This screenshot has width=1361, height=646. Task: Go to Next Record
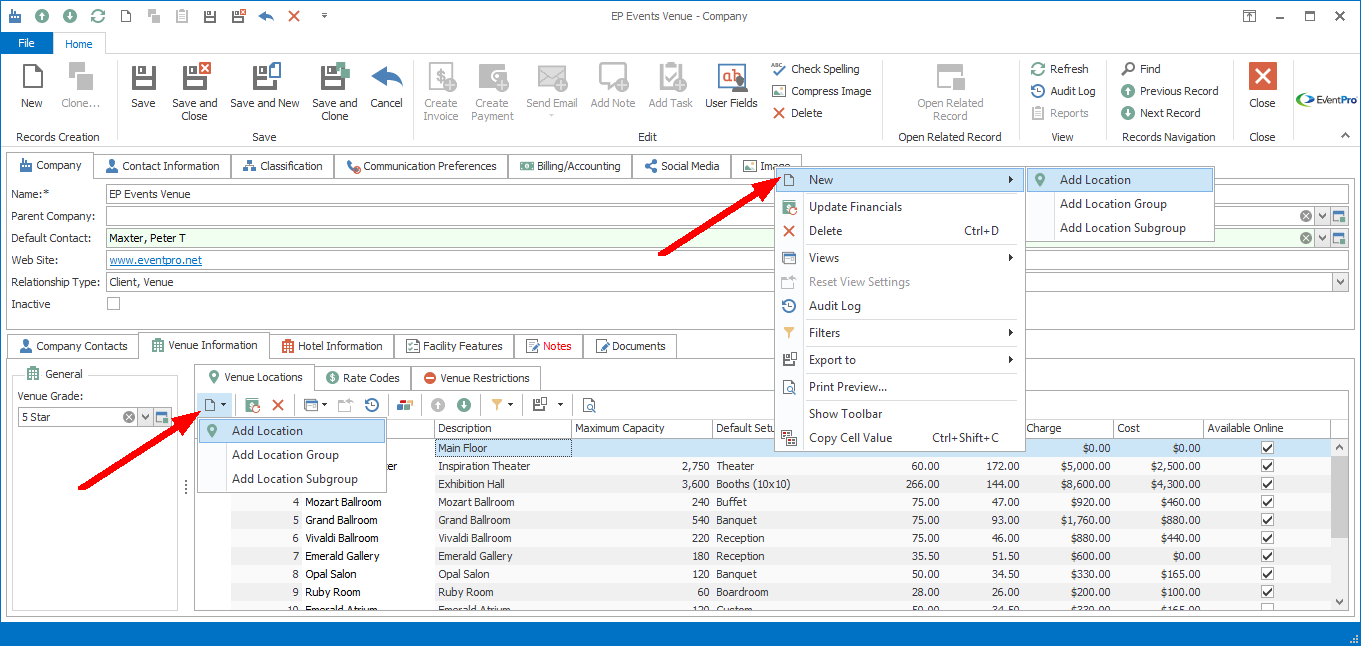1160,113
